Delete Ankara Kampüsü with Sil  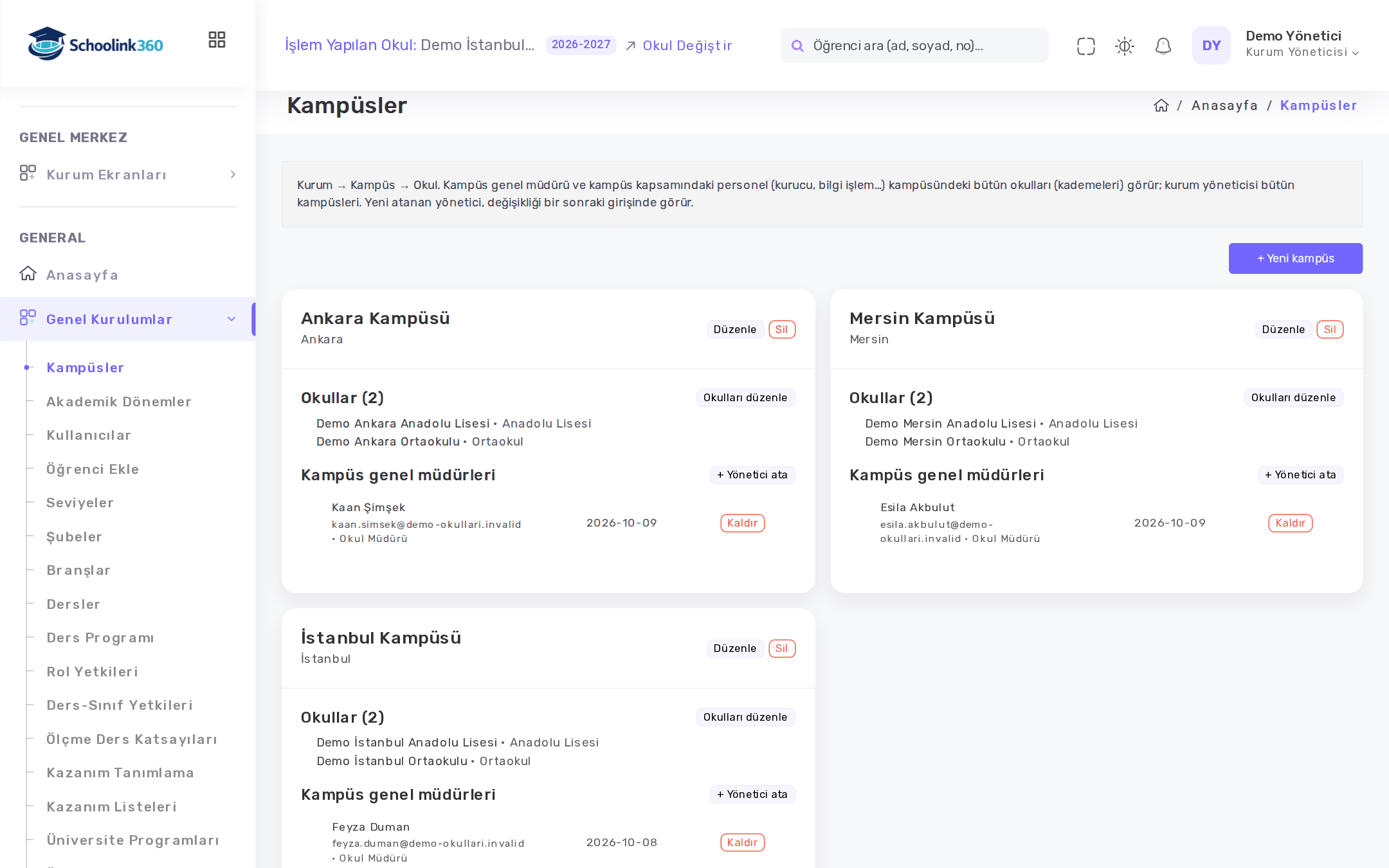pyautogui.click(x=782, y=329)
